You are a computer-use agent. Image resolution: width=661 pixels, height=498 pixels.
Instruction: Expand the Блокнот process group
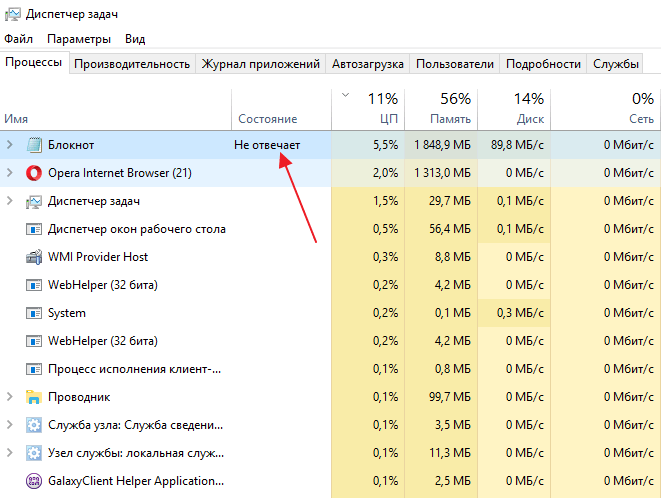(x=10, y=145)
